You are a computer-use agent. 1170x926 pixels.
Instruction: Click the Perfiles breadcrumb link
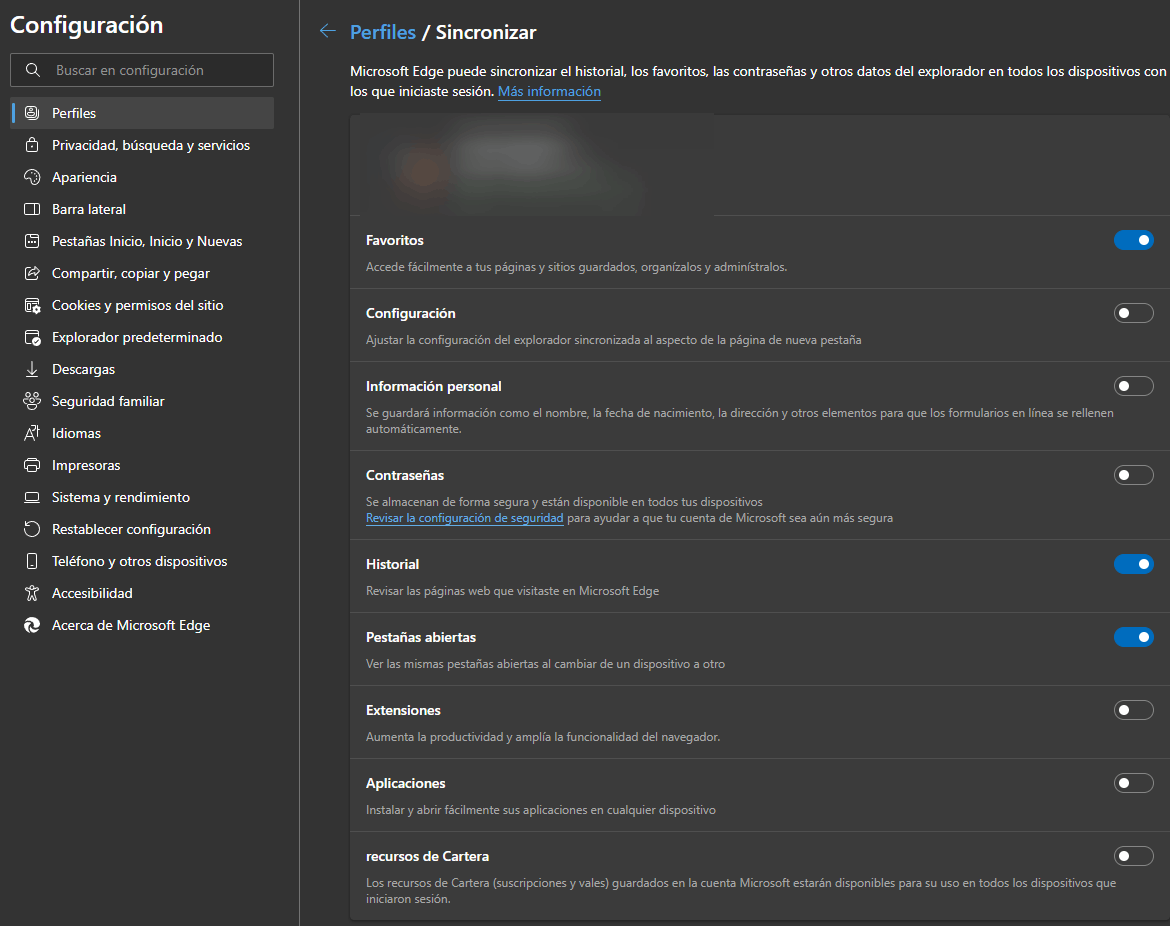(383, 32)
